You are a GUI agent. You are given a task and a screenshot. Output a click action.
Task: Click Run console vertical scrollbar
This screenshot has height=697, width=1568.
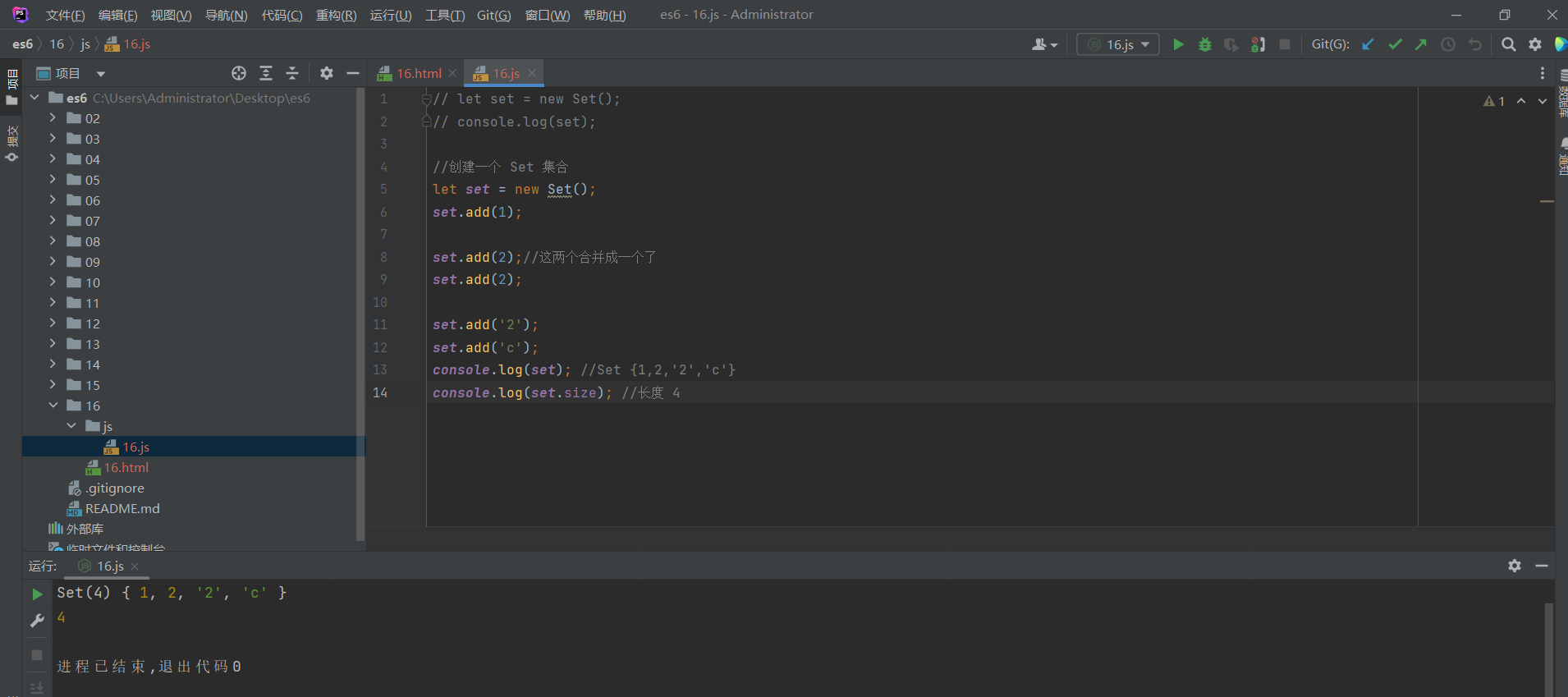[1548, 649]
